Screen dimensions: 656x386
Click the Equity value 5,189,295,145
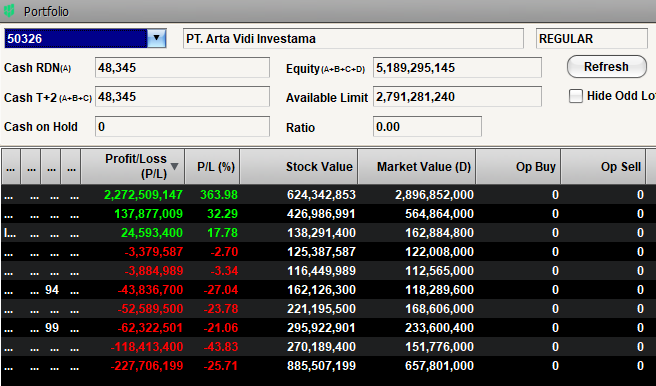[x=415, y=68]
